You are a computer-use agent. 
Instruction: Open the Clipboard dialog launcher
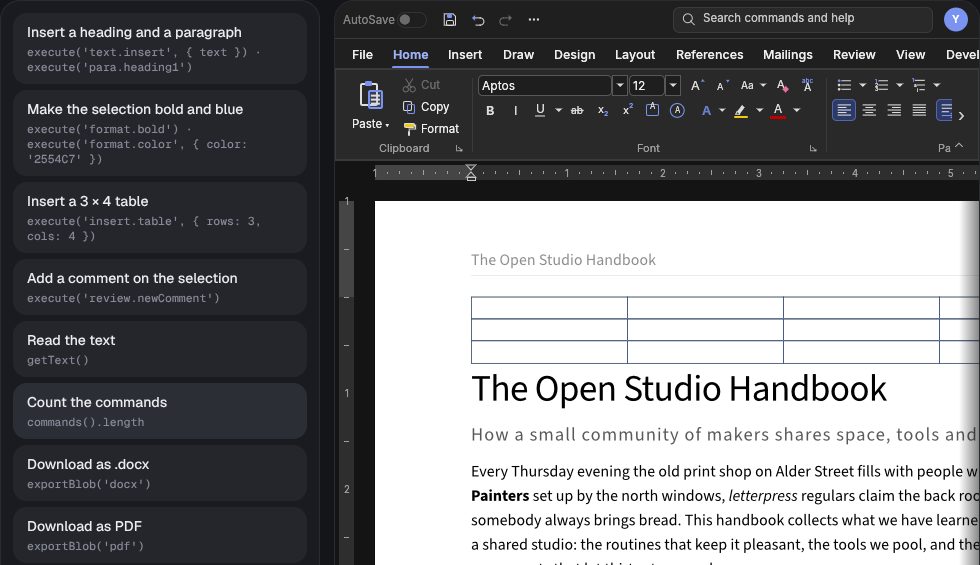tap(459, 149)
